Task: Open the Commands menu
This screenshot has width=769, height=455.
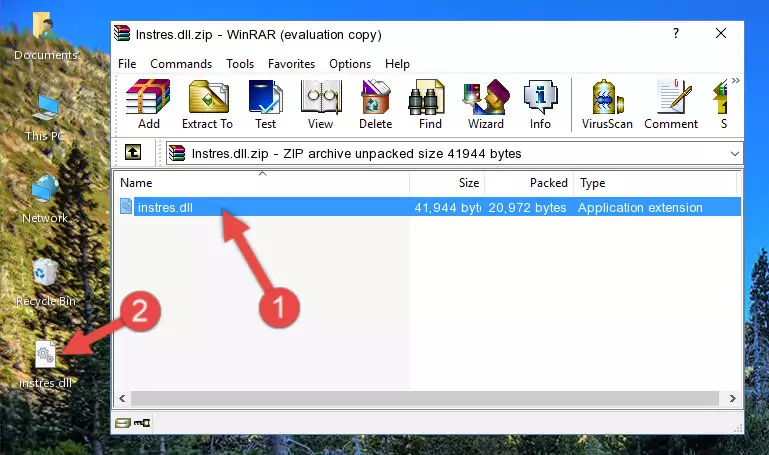Action: 181,64
